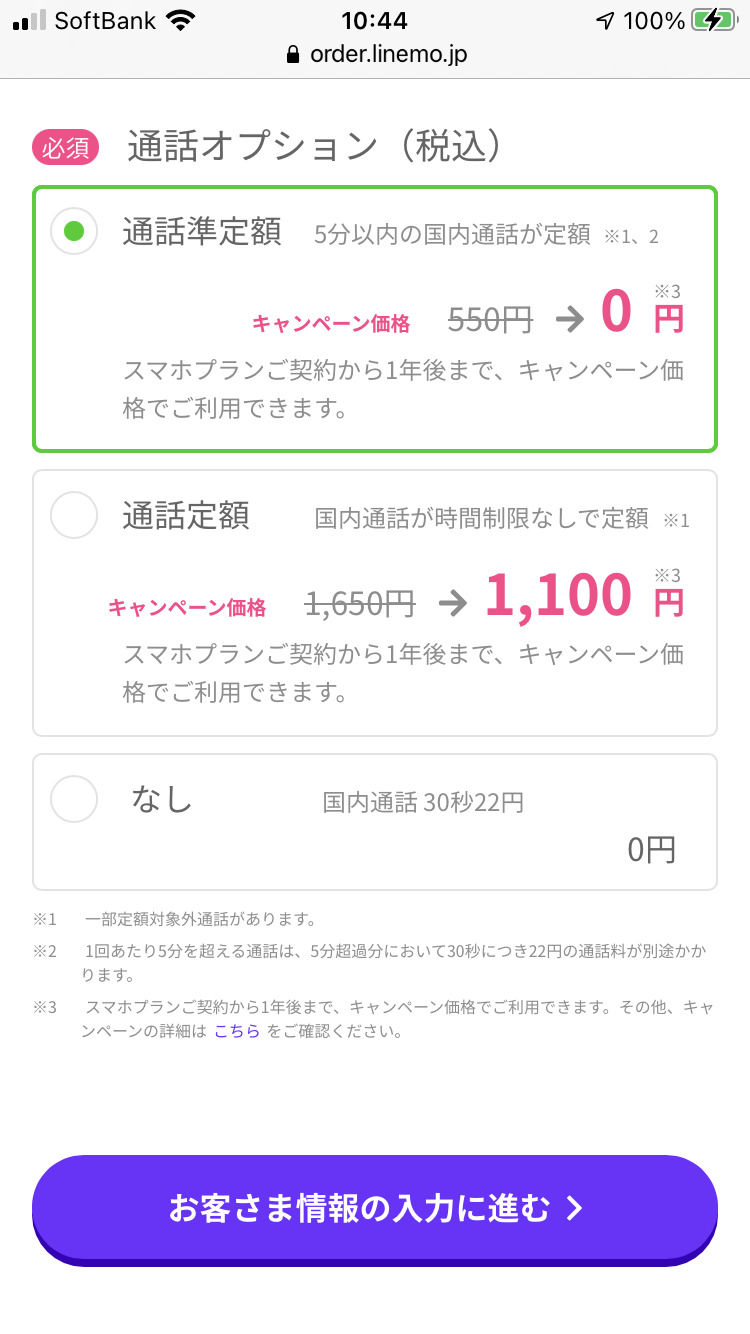750x1334 pixels.
Task: Tap the cellular signal bars icon
Action: (x=29, y=20)
